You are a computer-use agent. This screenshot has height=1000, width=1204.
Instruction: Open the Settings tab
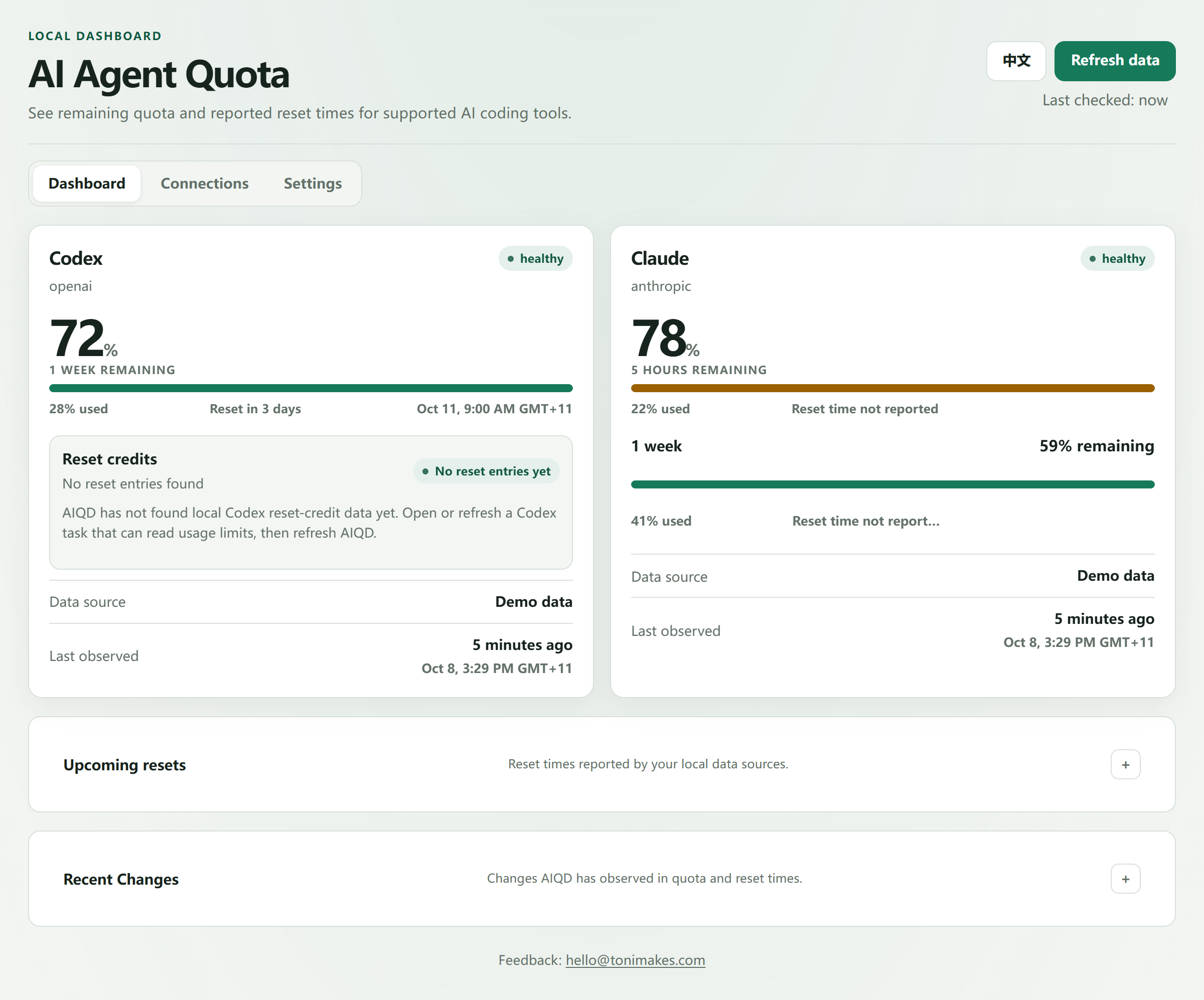(x=313, y=184)
